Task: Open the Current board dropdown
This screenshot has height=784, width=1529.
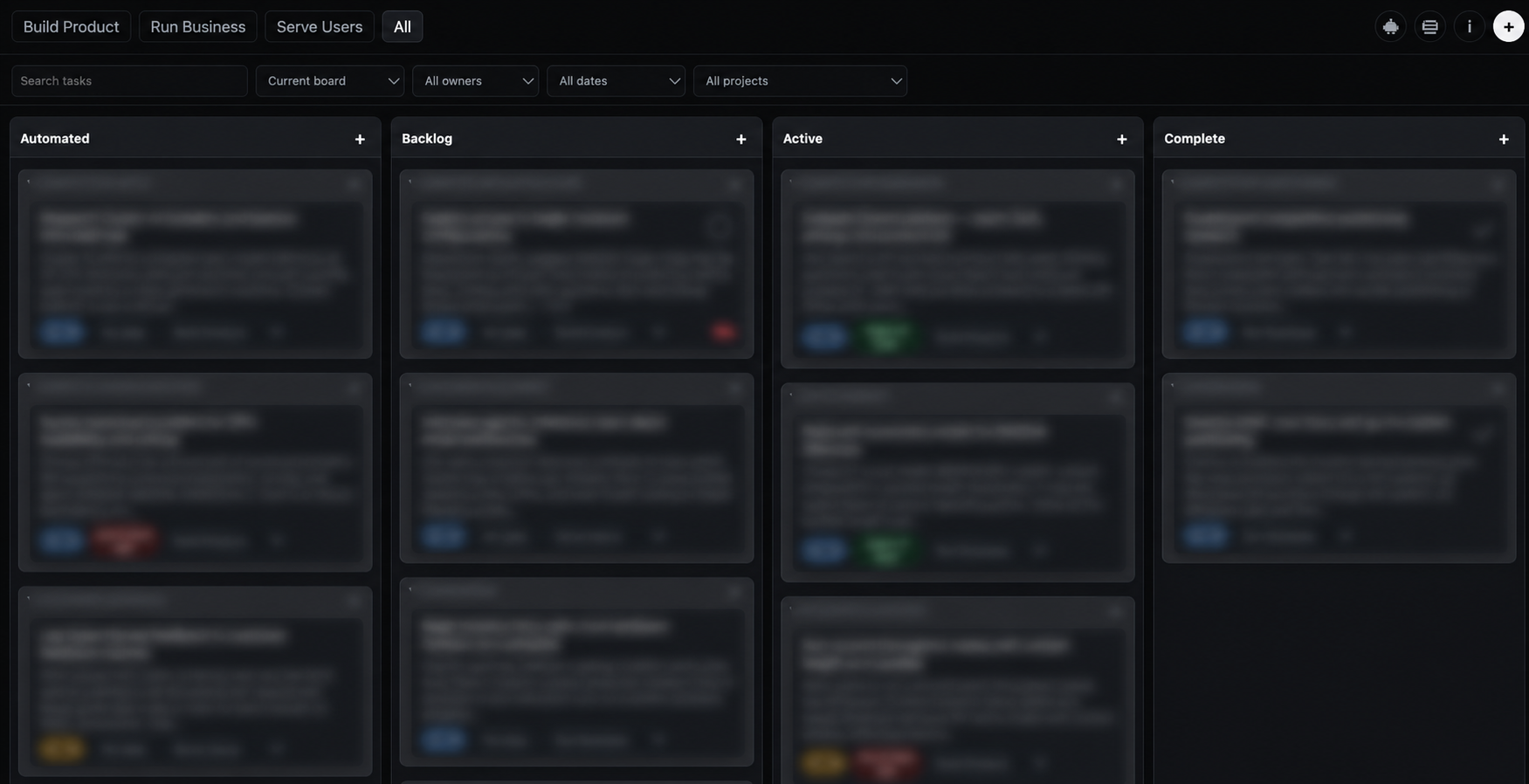Action: coord(330,81)
